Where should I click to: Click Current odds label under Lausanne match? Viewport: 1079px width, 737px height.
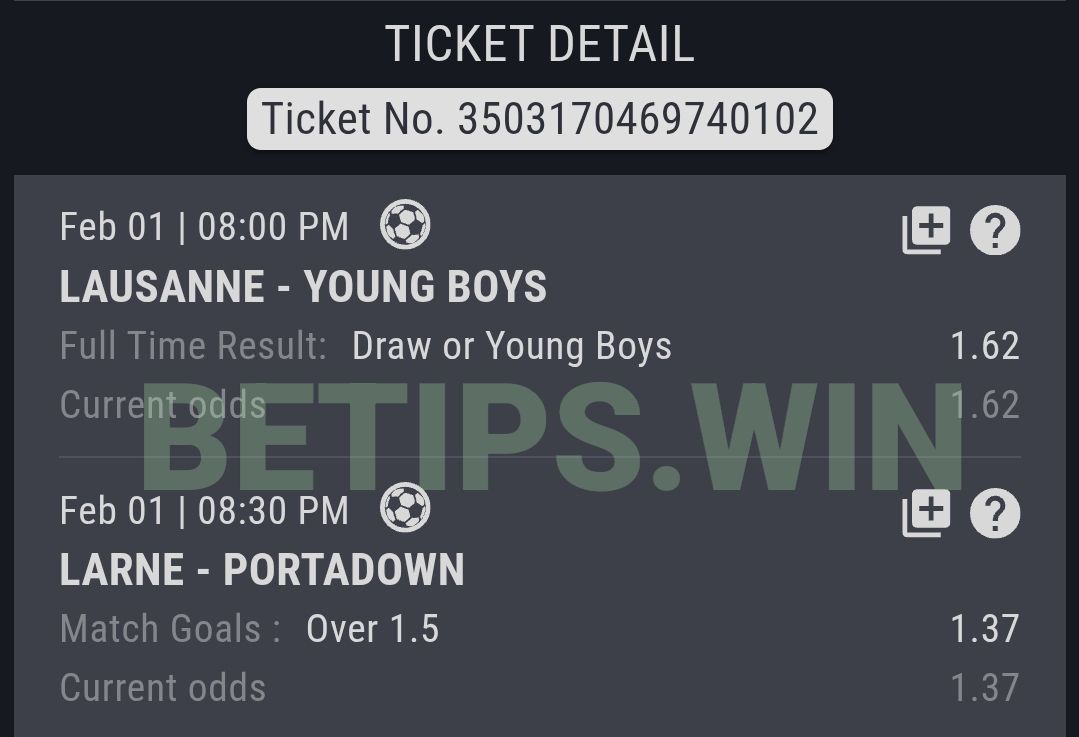[x=163, y=405]
